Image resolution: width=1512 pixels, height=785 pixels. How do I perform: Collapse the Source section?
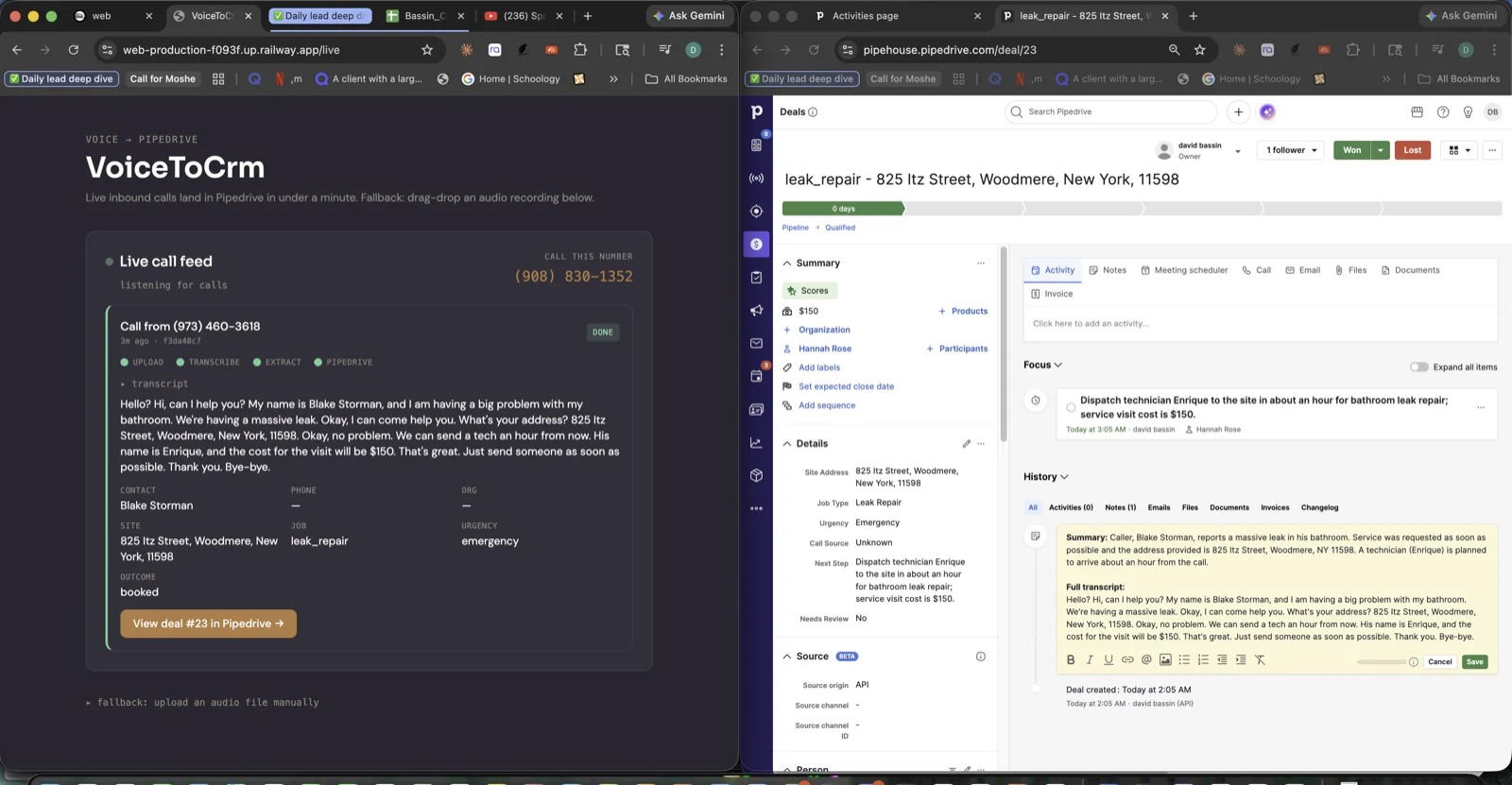pos(787,657)
